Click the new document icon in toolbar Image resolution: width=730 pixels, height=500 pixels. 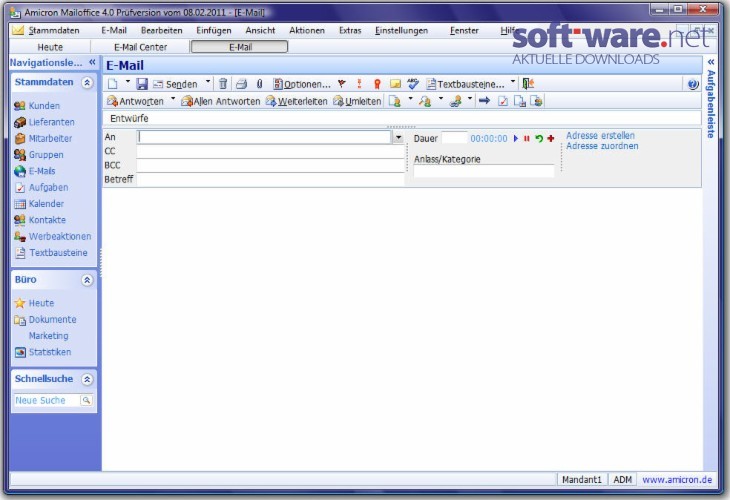pos(113,84)
